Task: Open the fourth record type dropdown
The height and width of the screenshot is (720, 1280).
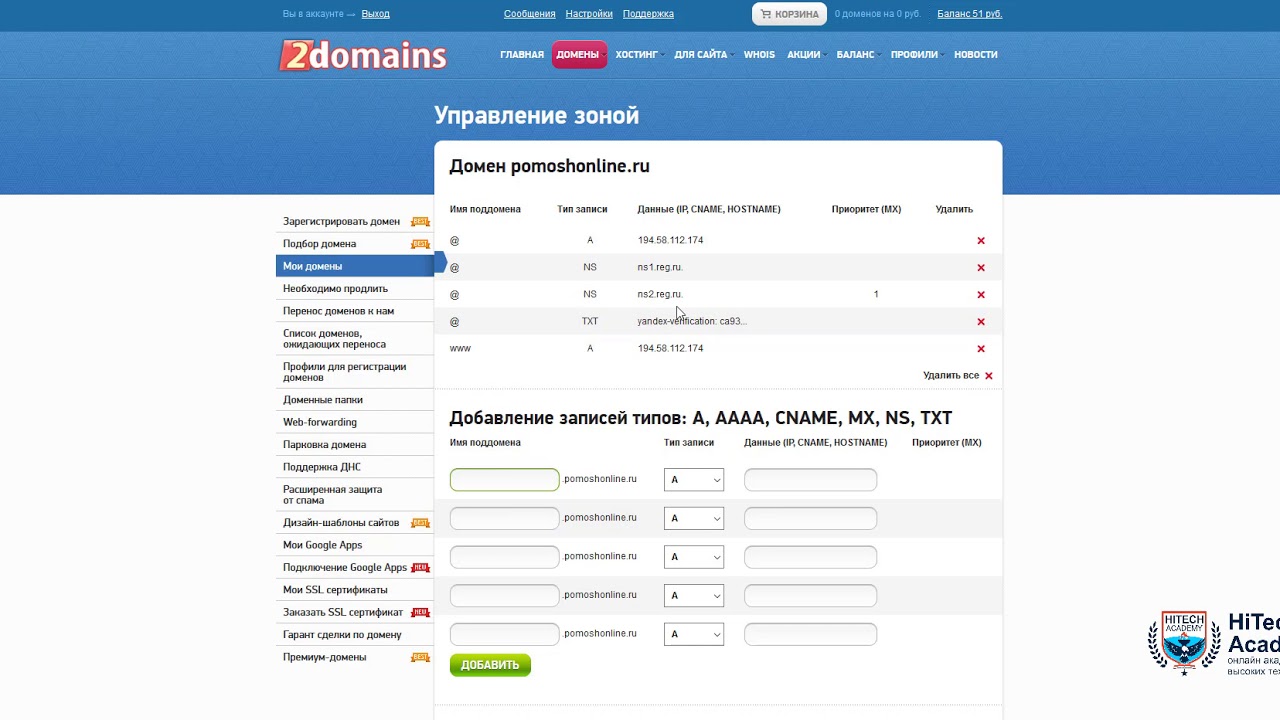Action: click(x=694, y=595)
